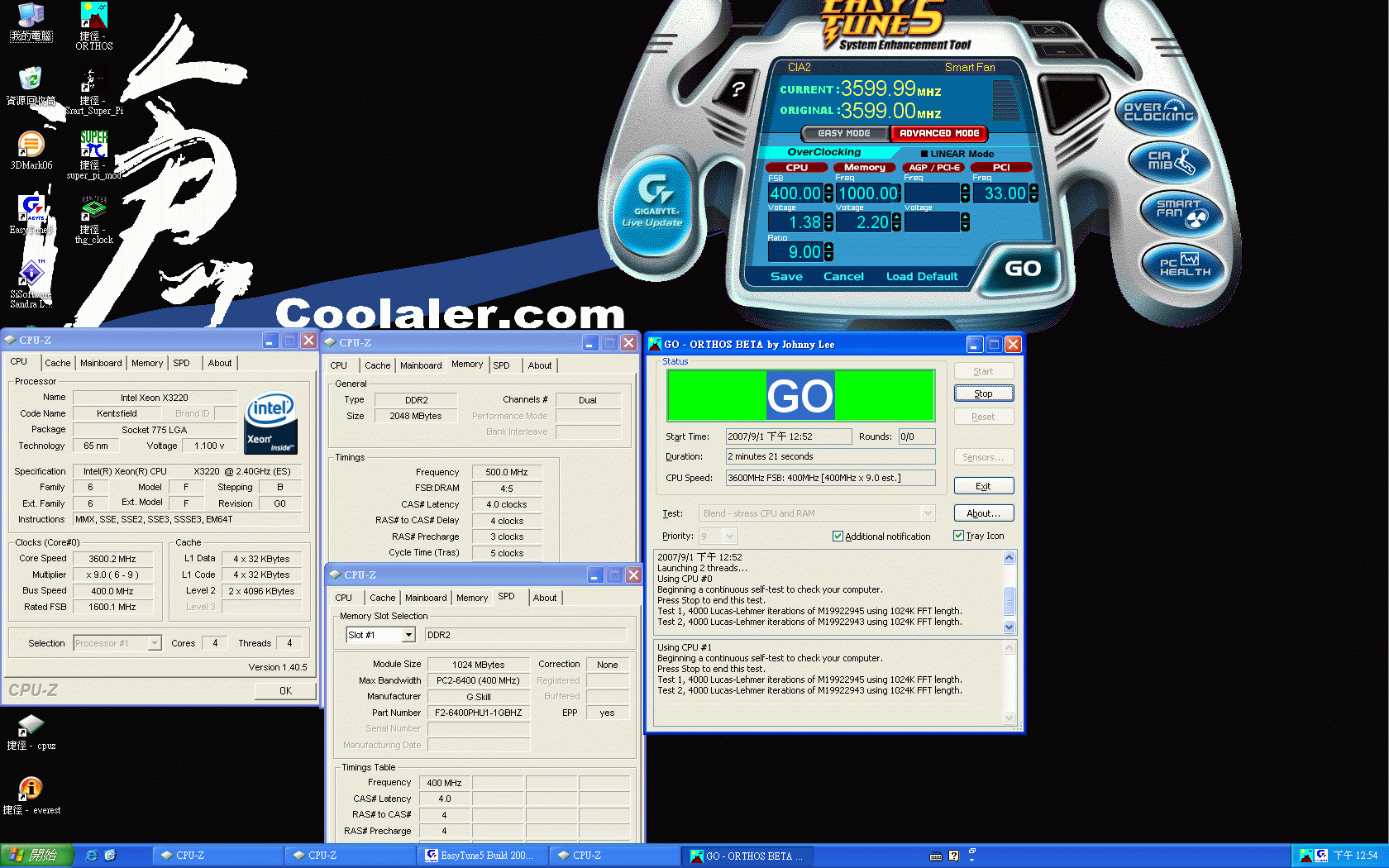Click the Outlook Express quick launch icon
The image size is (1389, 868).
pos(110,856)
